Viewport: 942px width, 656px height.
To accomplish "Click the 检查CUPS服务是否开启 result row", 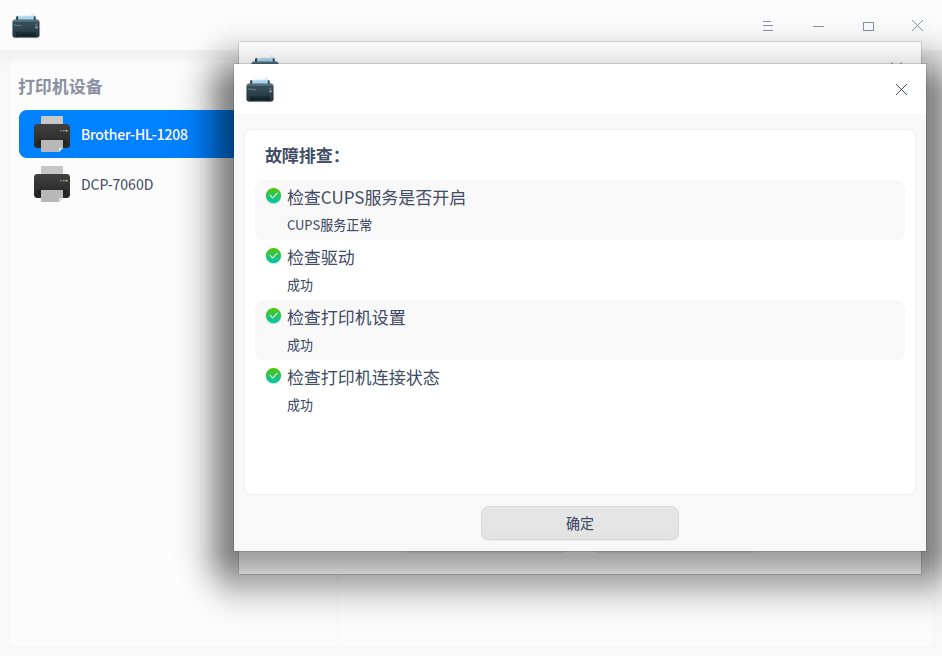I will tap(580, 210).
